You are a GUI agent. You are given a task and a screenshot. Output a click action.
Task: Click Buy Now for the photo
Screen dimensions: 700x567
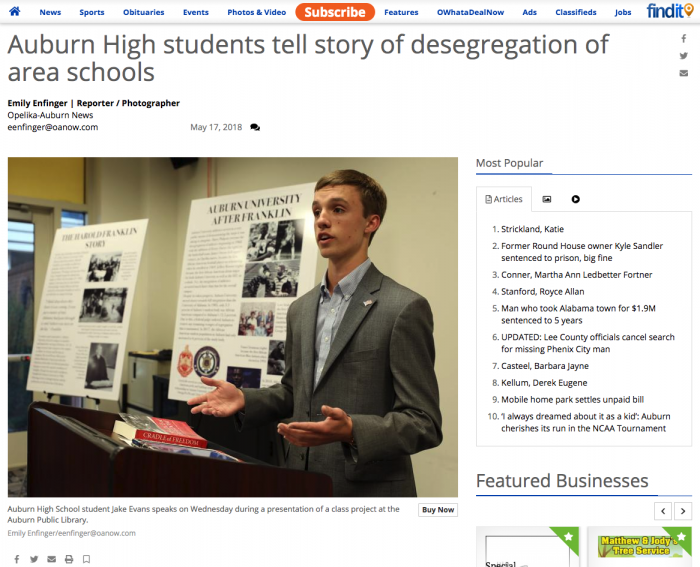coord(438,510)
